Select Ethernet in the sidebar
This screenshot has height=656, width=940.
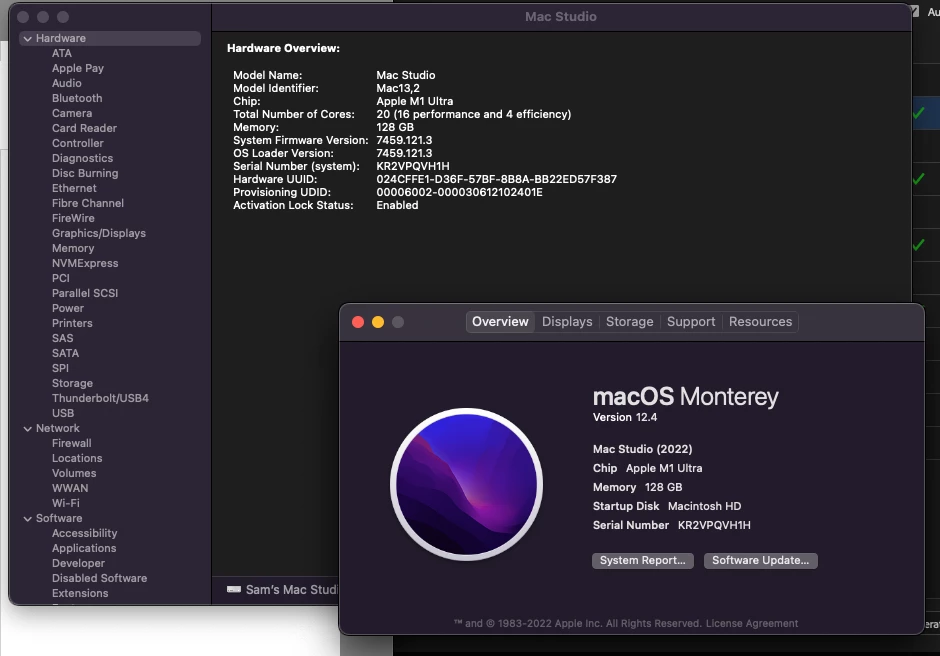[74, 188]
